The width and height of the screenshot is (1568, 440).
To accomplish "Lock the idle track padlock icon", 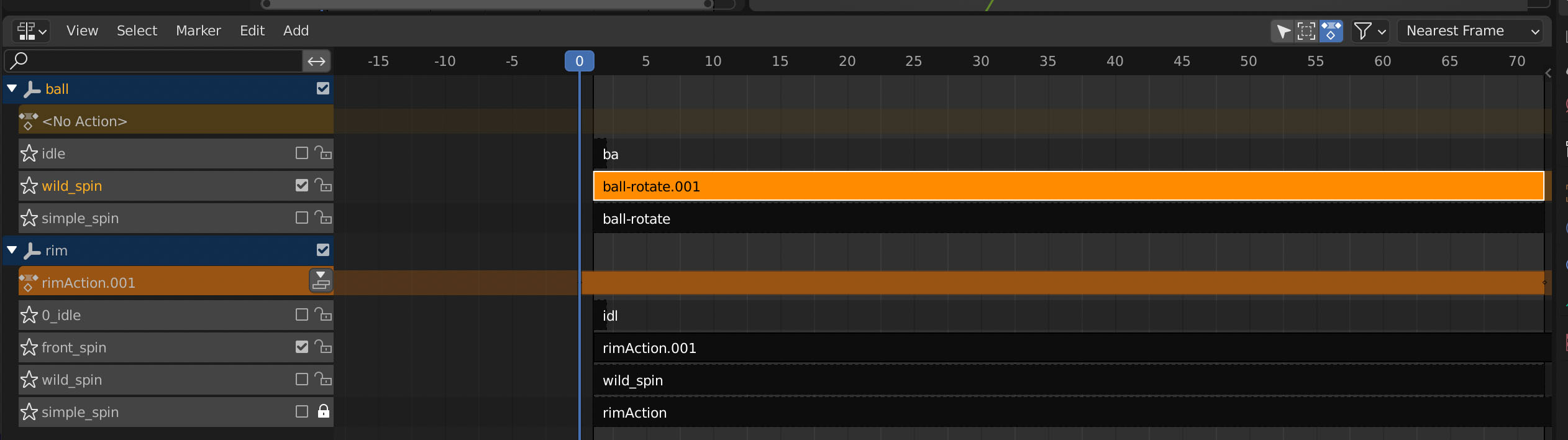I will click(323, 153).
